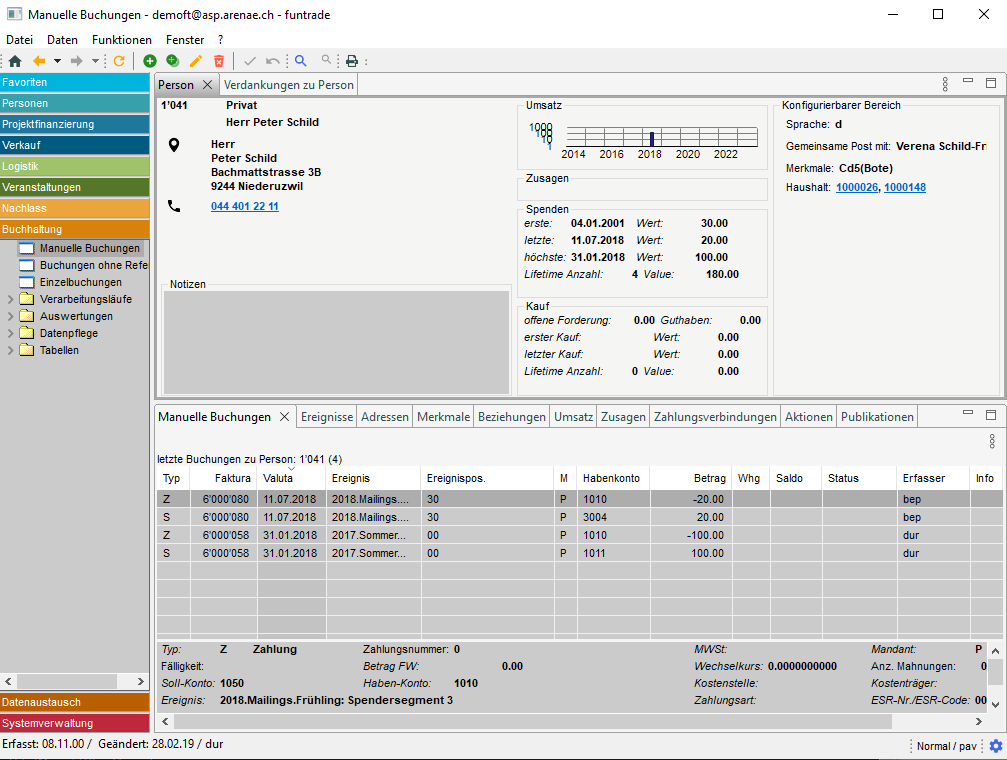This screenshot has height=760, width=1007.
Task: Click the orange refresh icon
Action: (119, 61)
